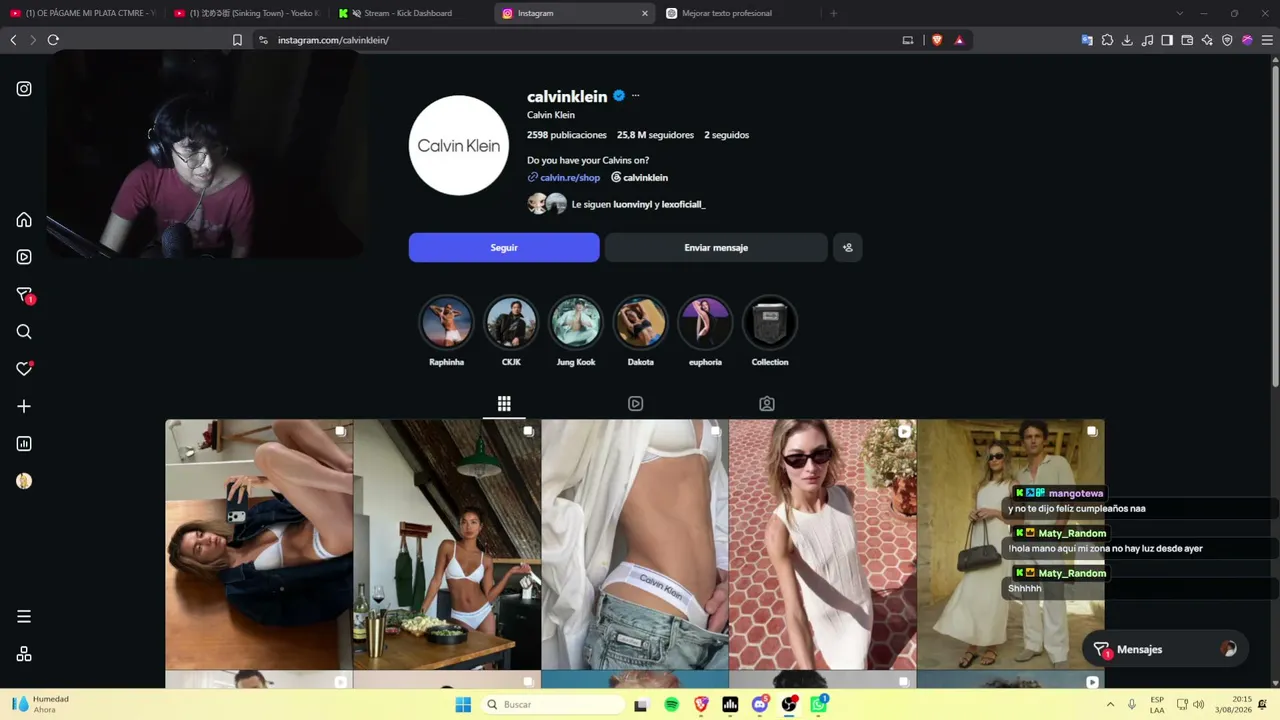View the 25,8 M seguidores list
The height and width of the screenshot is (720, 1280).
pos(655,135)
